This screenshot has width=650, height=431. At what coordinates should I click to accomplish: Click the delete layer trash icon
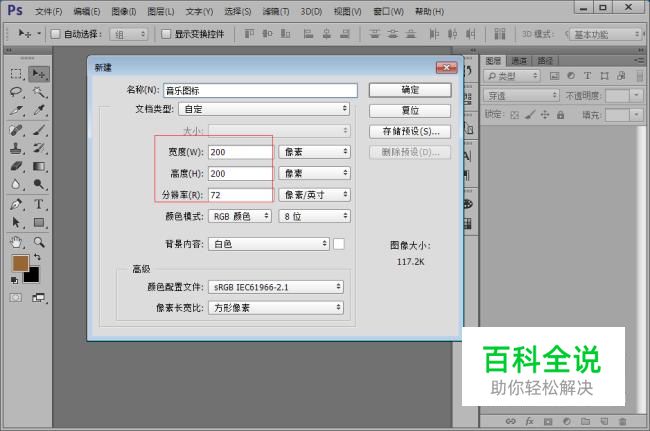click(x=622, y=421)
